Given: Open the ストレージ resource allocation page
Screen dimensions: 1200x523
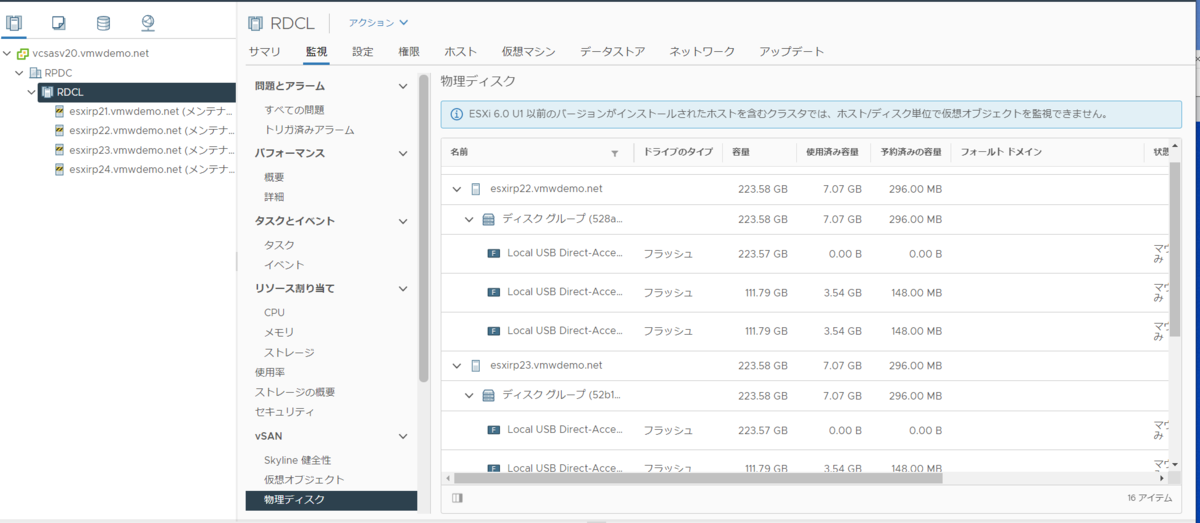Looking at the screenshot, I should [289, 352].
